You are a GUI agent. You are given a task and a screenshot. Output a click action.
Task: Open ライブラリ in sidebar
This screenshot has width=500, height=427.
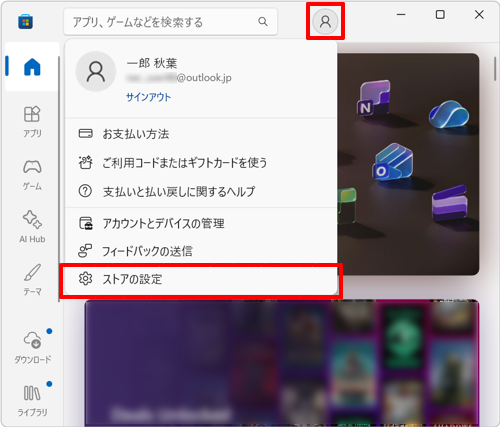tap(32, 401)
